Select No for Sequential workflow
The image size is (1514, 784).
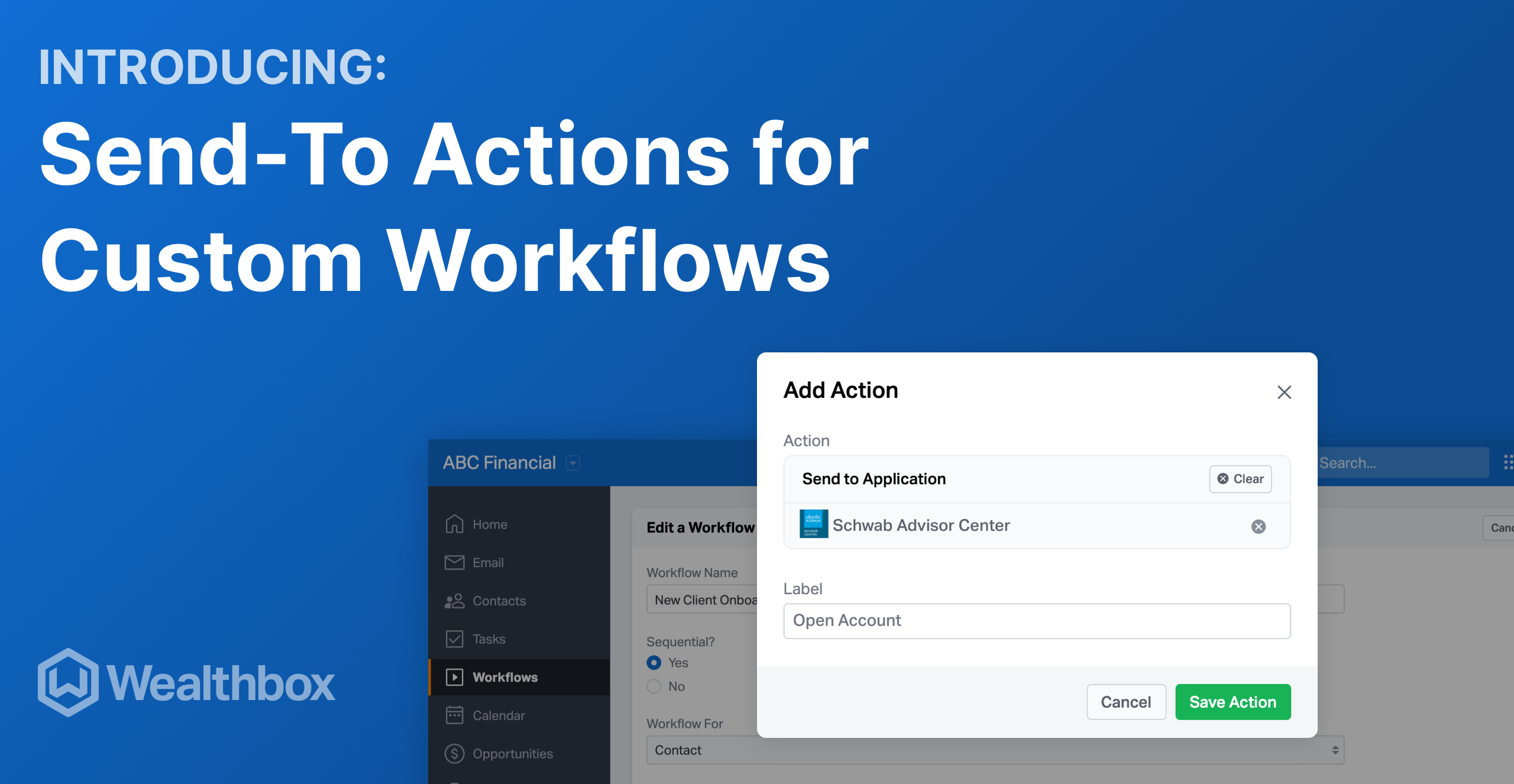tap(654, 686)
